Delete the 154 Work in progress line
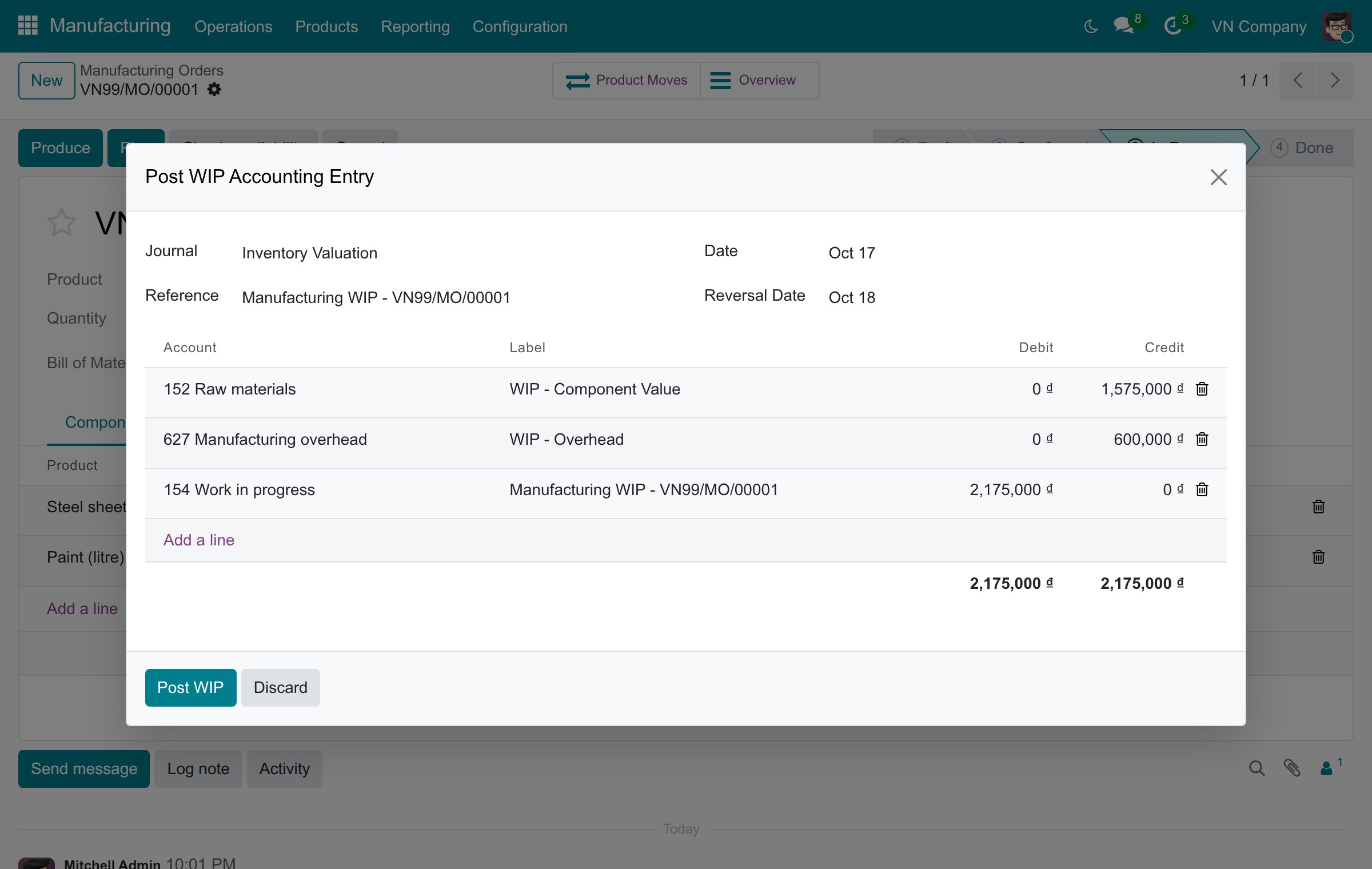The image size is (1372, 869). [x=1202, y=489]
